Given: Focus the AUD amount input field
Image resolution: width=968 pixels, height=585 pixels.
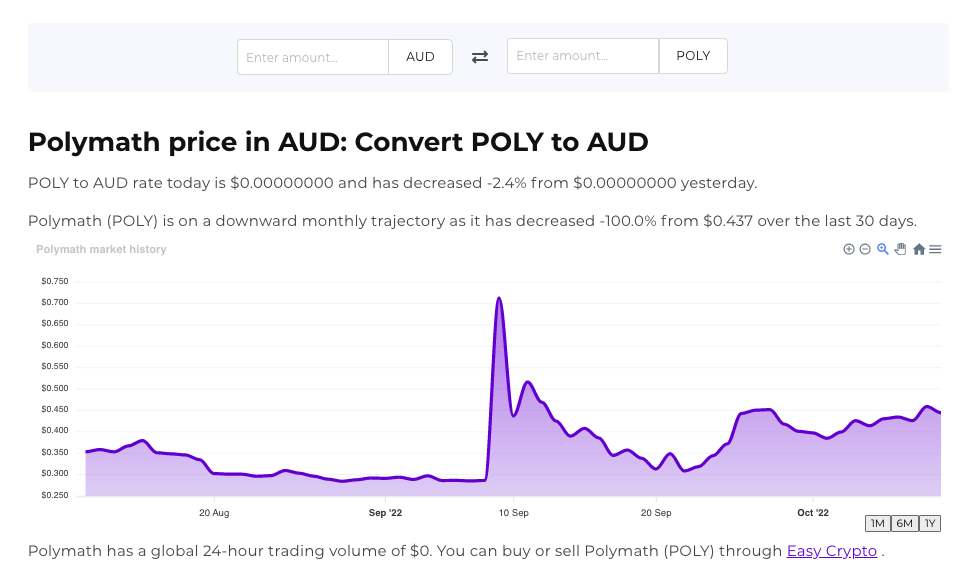Looking at the screenshot, I should pos(313,57).
